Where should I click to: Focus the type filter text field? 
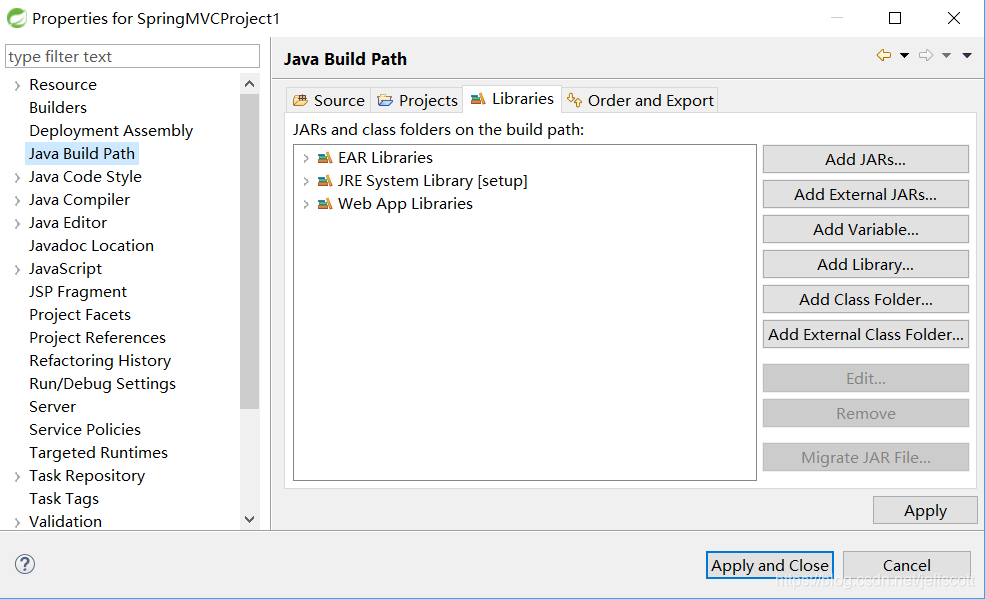tap(133, 57)
